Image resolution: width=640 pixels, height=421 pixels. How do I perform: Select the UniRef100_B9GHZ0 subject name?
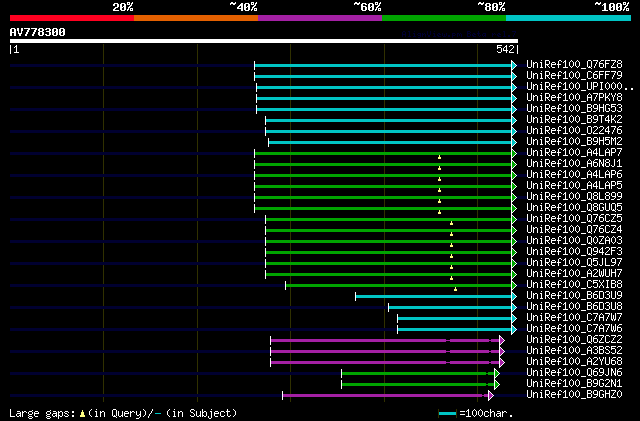point(574,395)
